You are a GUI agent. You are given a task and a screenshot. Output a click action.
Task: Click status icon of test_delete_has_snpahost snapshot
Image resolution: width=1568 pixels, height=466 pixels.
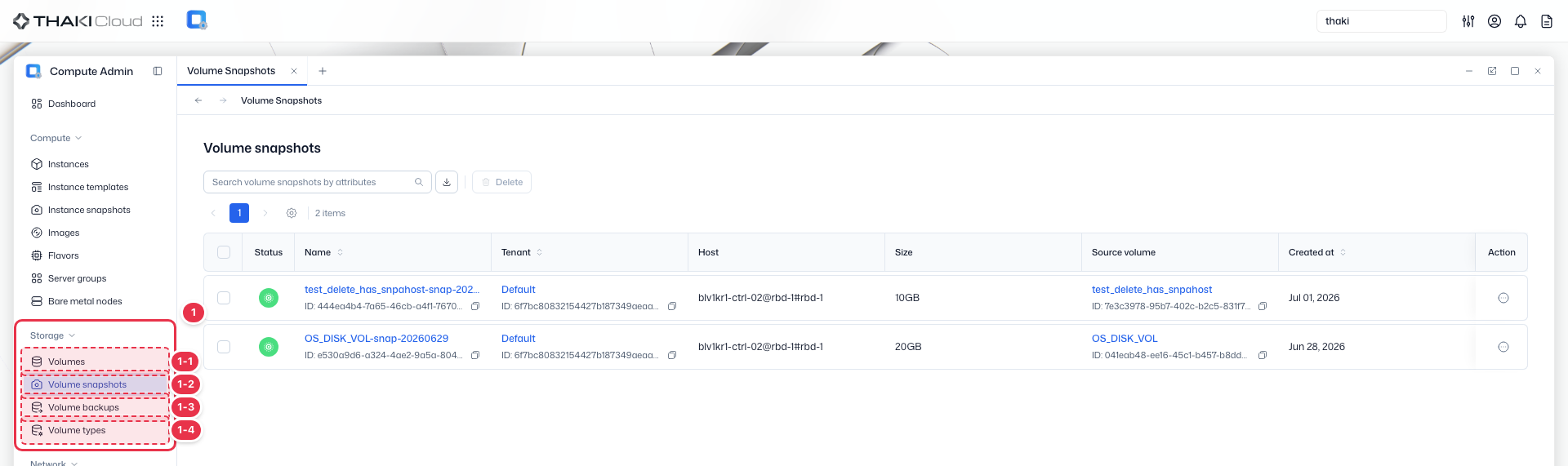(x=269, y=298)
